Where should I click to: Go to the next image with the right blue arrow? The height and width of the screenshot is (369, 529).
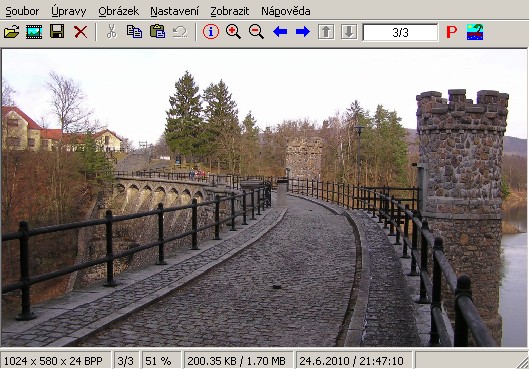pyautogui.click(x=303, y=32)
